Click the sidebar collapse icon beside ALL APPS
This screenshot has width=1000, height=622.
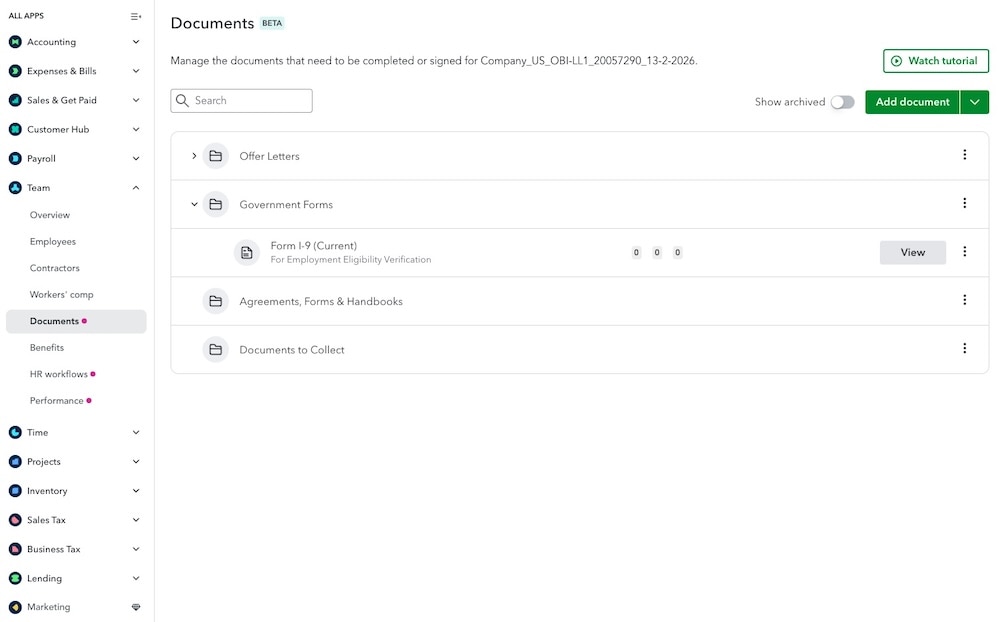pos(136,16)
